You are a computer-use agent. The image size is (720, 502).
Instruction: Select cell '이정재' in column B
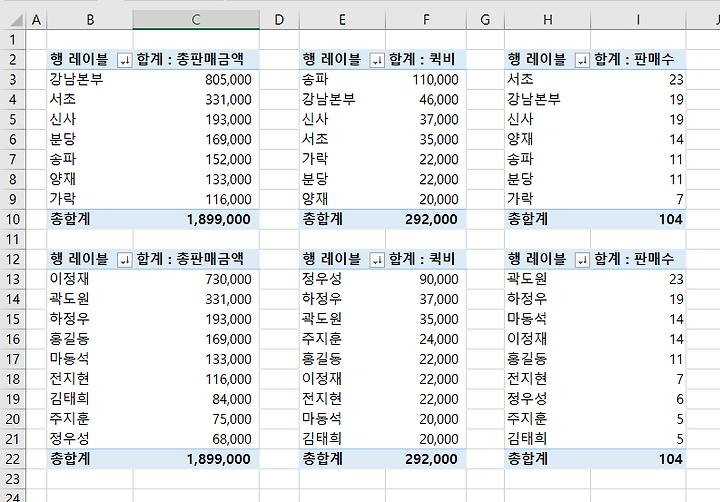click(x=90, y=279)
